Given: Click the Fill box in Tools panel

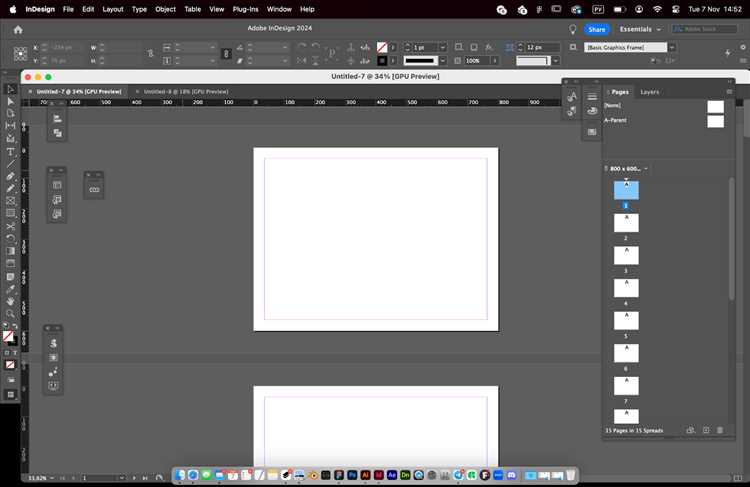Looking at the screenshot, I should pos(8,336).
